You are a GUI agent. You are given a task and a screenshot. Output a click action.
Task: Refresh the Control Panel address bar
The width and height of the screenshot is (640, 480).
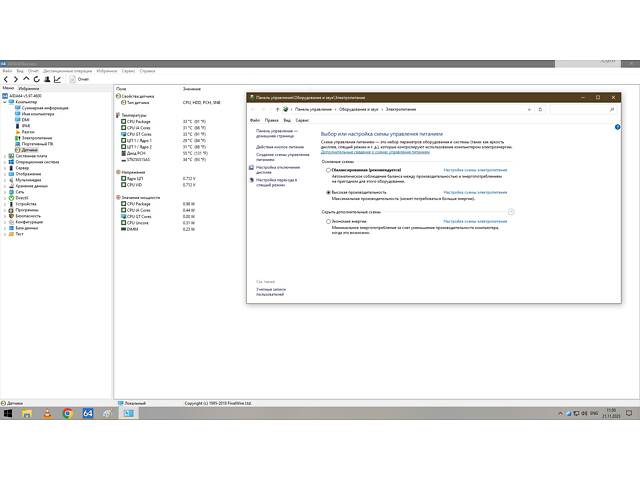[540, 109]
